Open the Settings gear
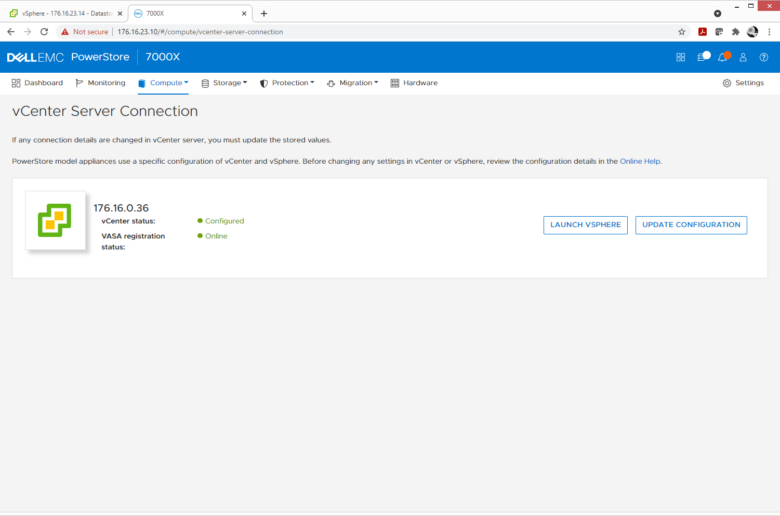This screenshot has height=516, width=780. 743,83
